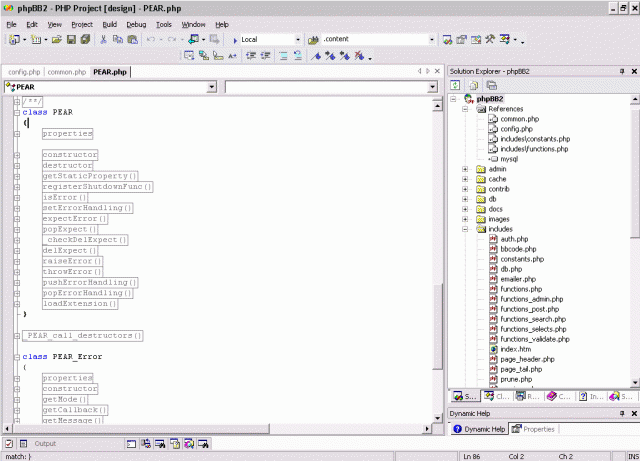Open the .content find combo dropdown

pos(432,40)
